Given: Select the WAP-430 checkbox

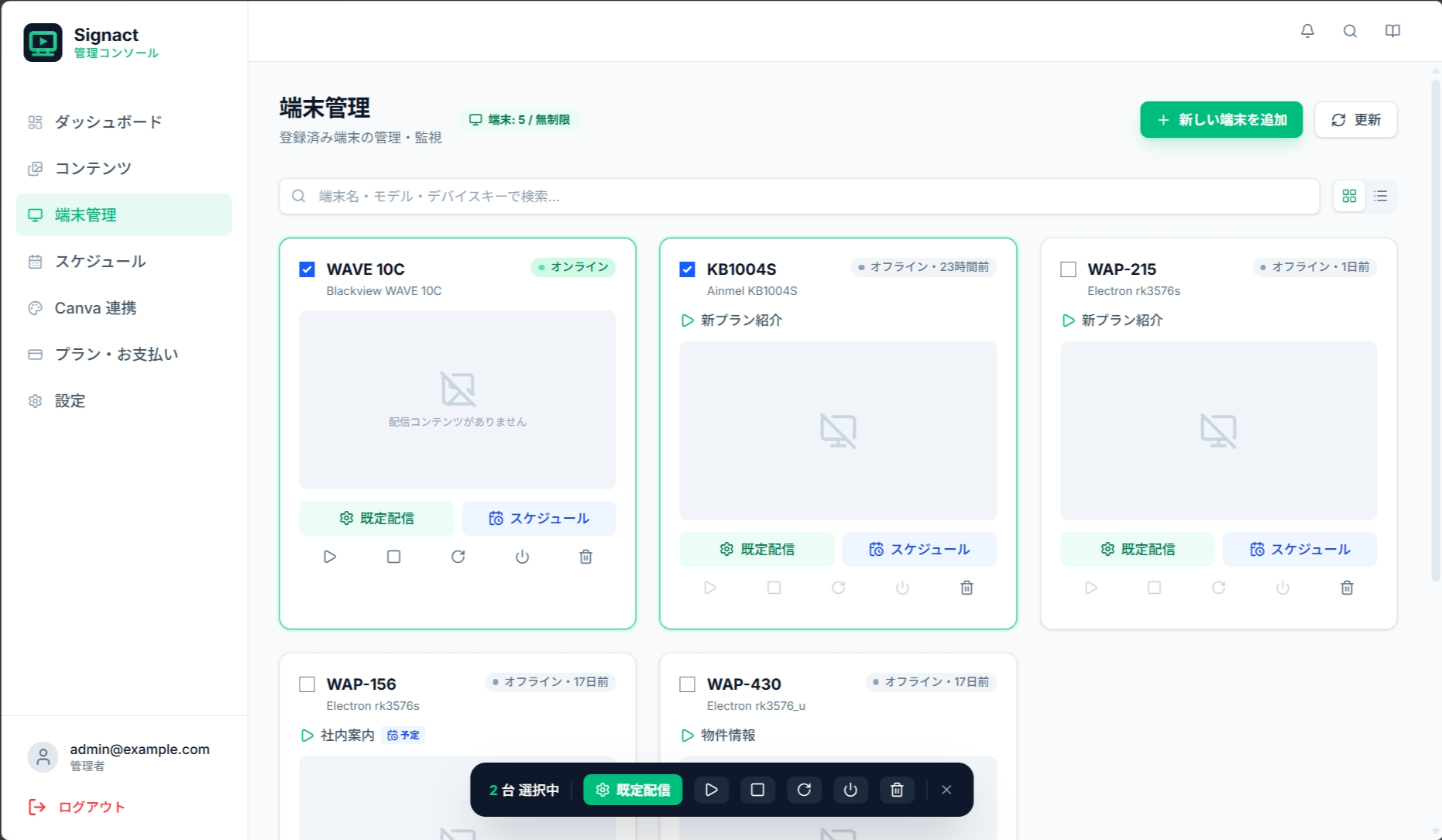Looking at the screenshot, I should pos(687,684).
